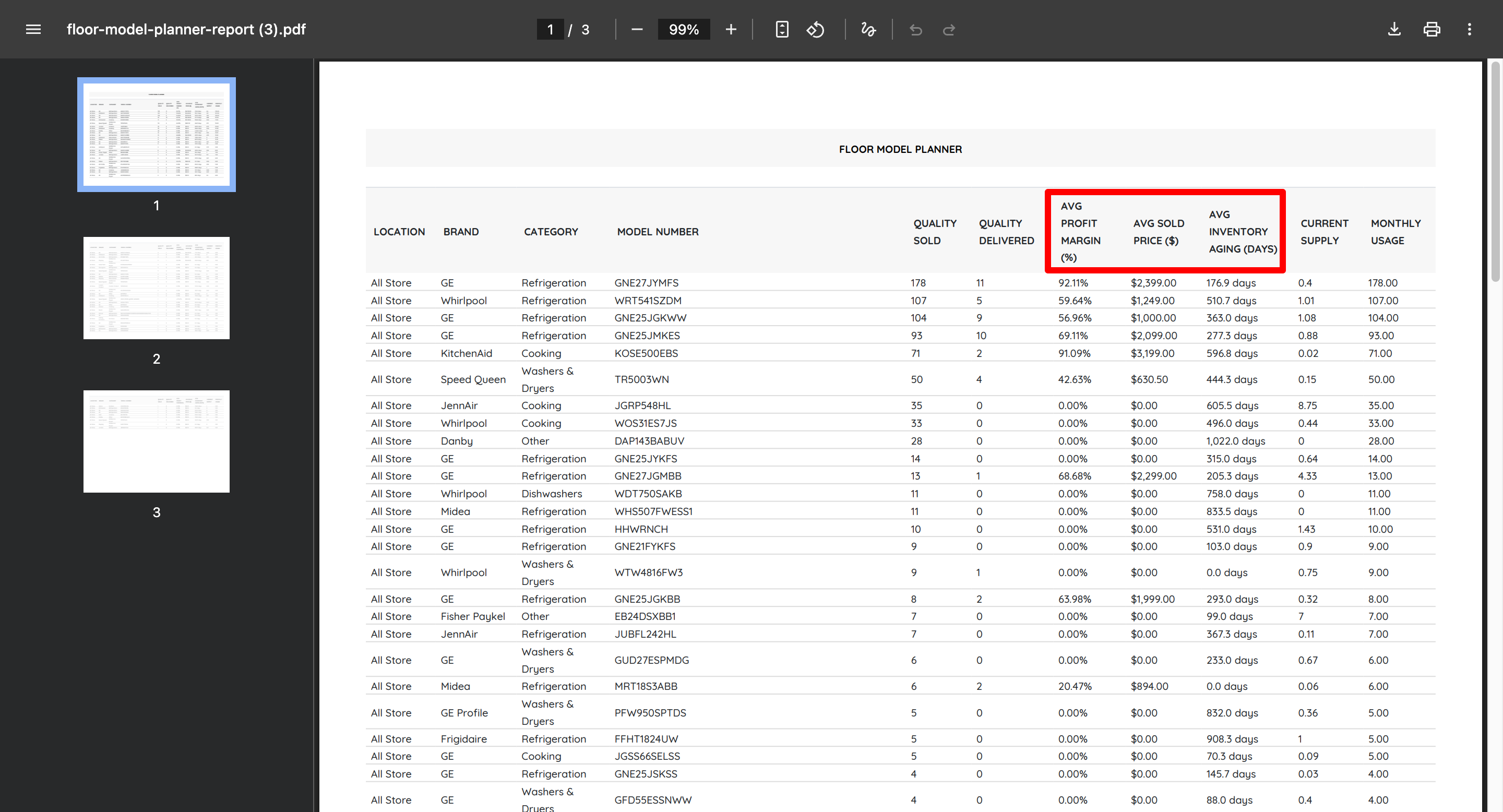Viewport: 1503px width, 812px height.
Task: Click the CATEGORY column header
Action: pos(551,232)
